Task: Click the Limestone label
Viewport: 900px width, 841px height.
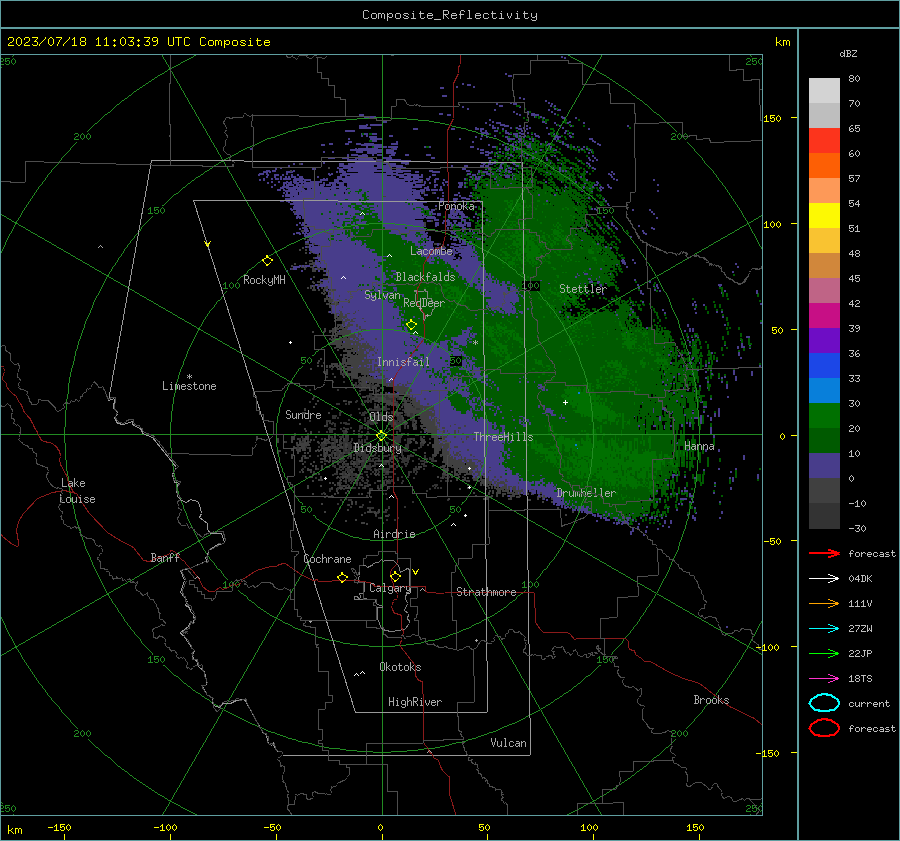Action: tap(189, 386)
